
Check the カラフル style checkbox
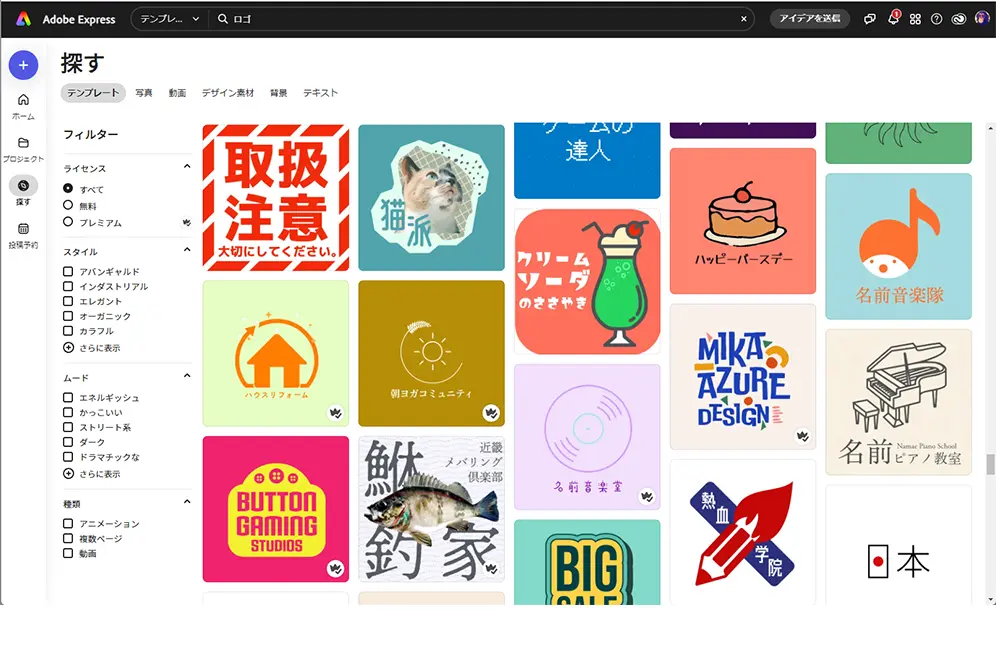(68, 331)
